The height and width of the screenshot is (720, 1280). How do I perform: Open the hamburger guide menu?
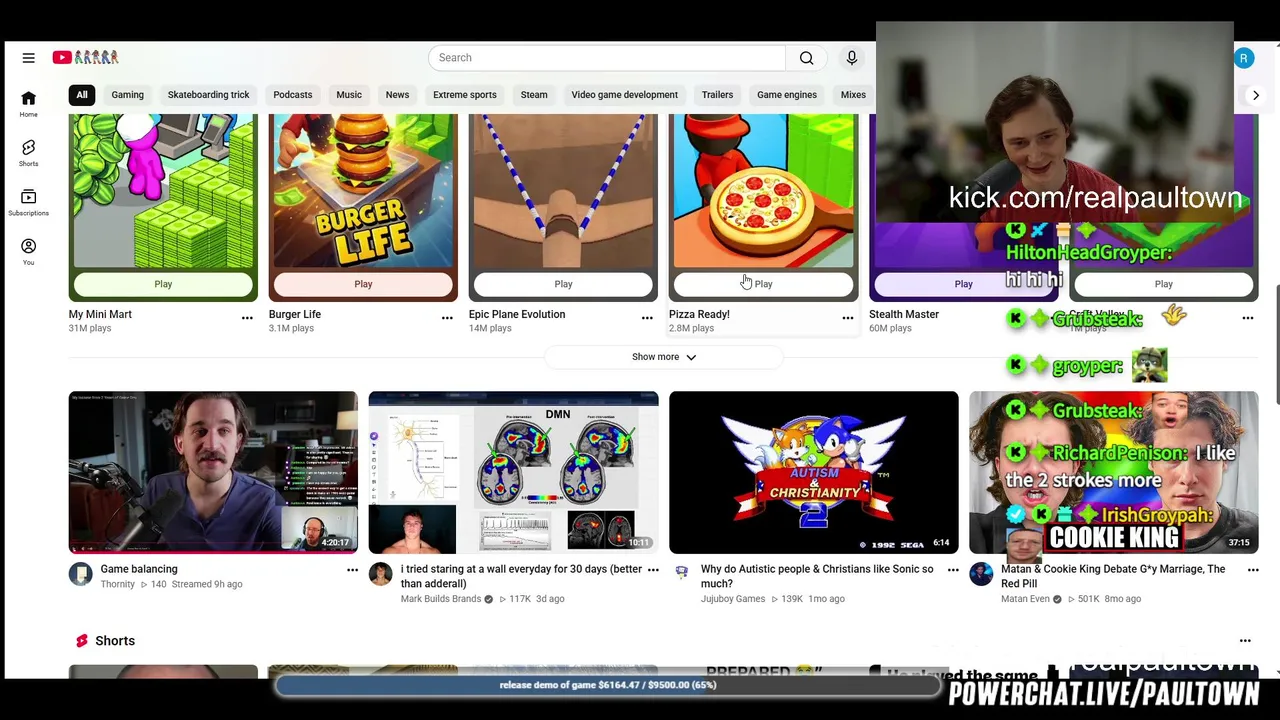click(28, 58)
